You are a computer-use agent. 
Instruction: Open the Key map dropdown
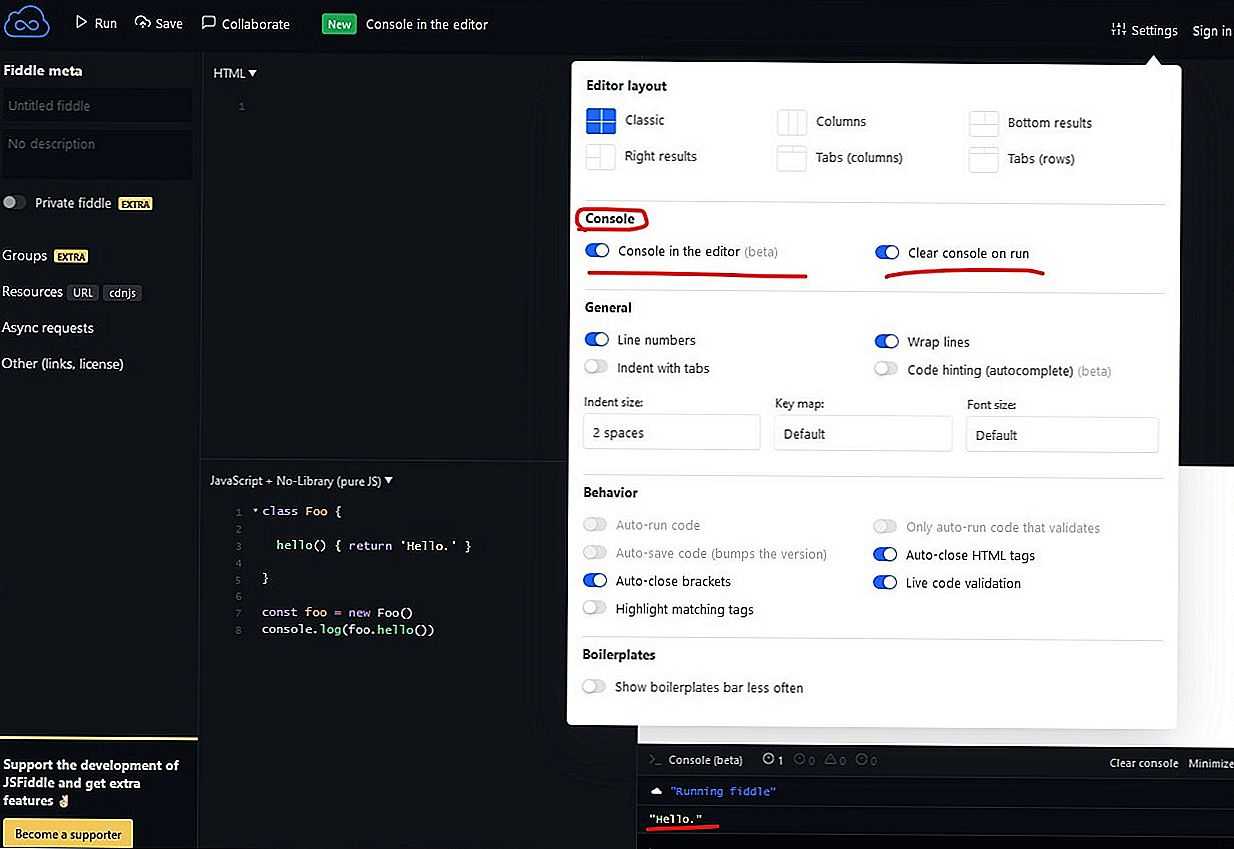point(862,434)
